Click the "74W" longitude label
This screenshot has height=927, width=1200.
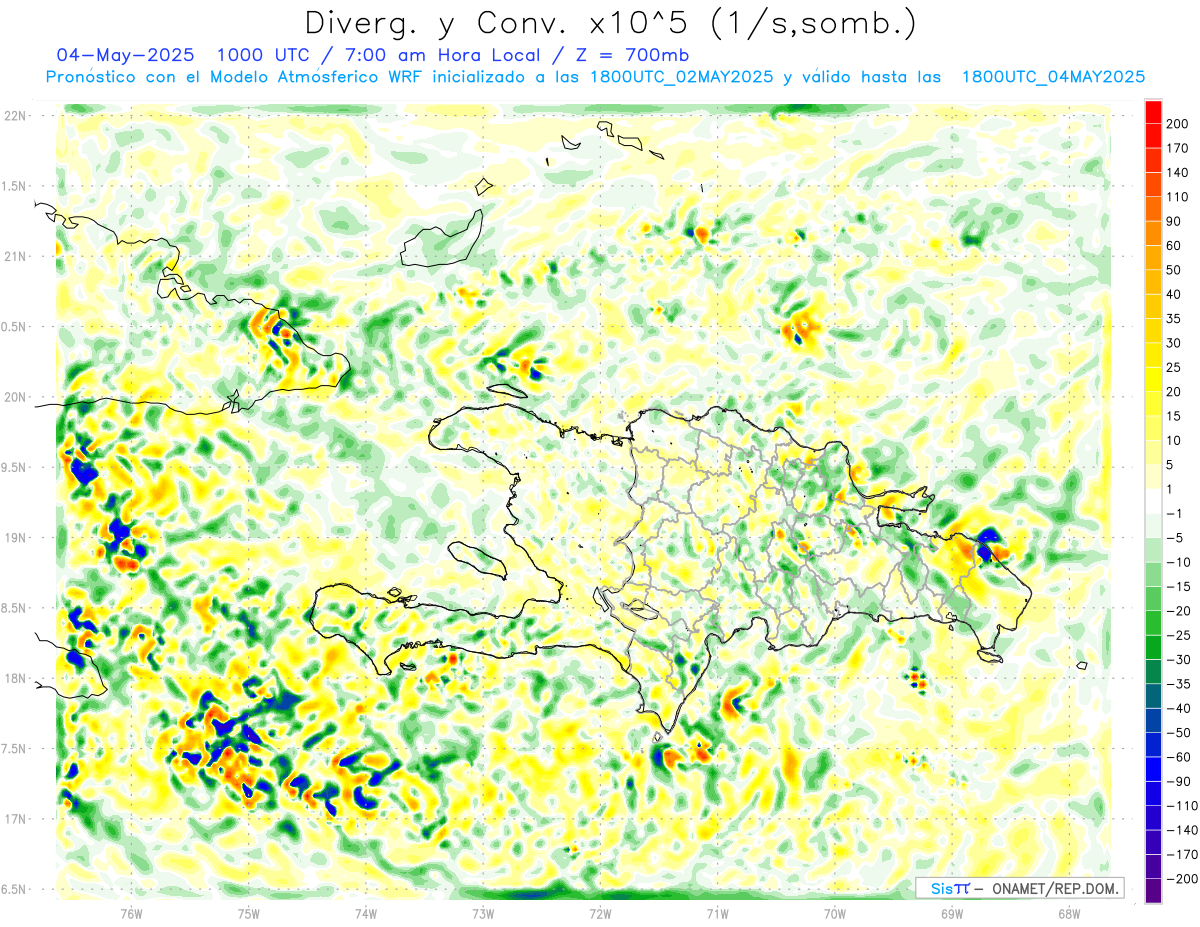coord(366,913)
